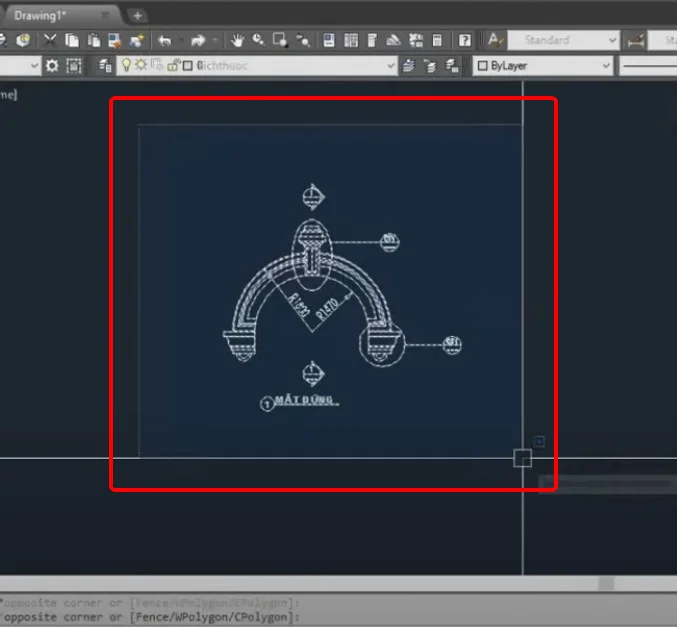This screenshot has width=677, height=627.
Task: Click the dashed-frame icon beside the gear
Action: (74, 66)
